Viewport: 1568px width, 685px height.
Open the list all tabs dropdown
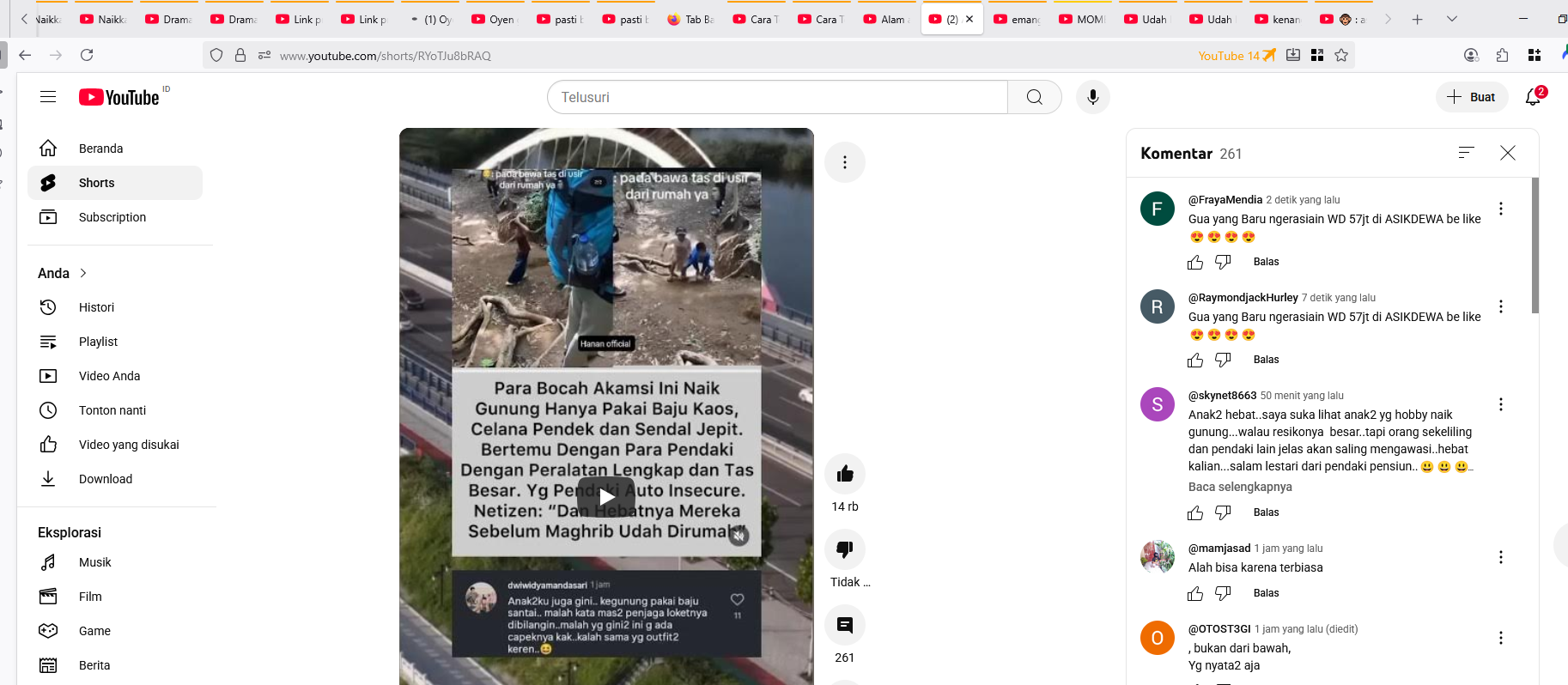1452,19
